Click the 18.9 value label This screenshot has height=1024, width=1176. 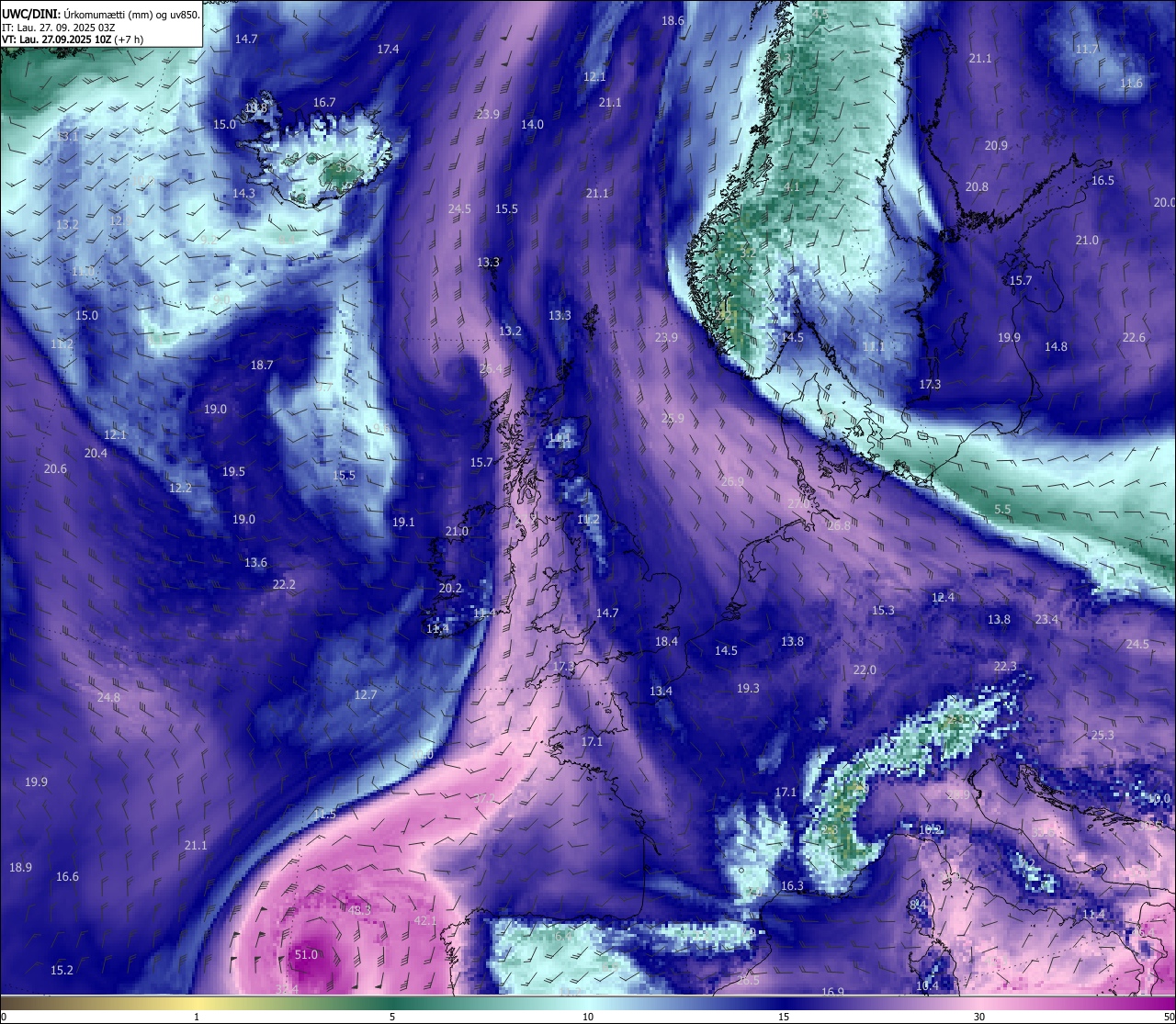(x=20, y=868)
